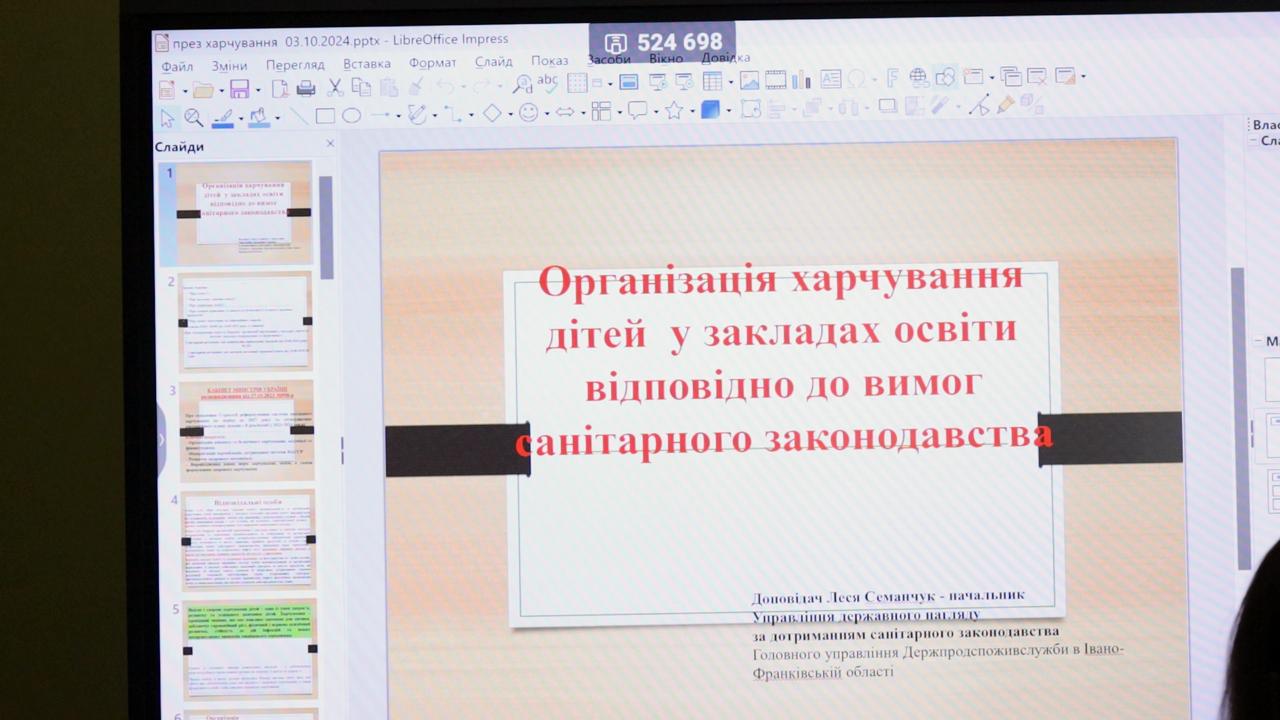Image resolution: width=1280 pixels, height=720 pixels.
Task: Toggle Display Grid icon
Action: point(577,83)
